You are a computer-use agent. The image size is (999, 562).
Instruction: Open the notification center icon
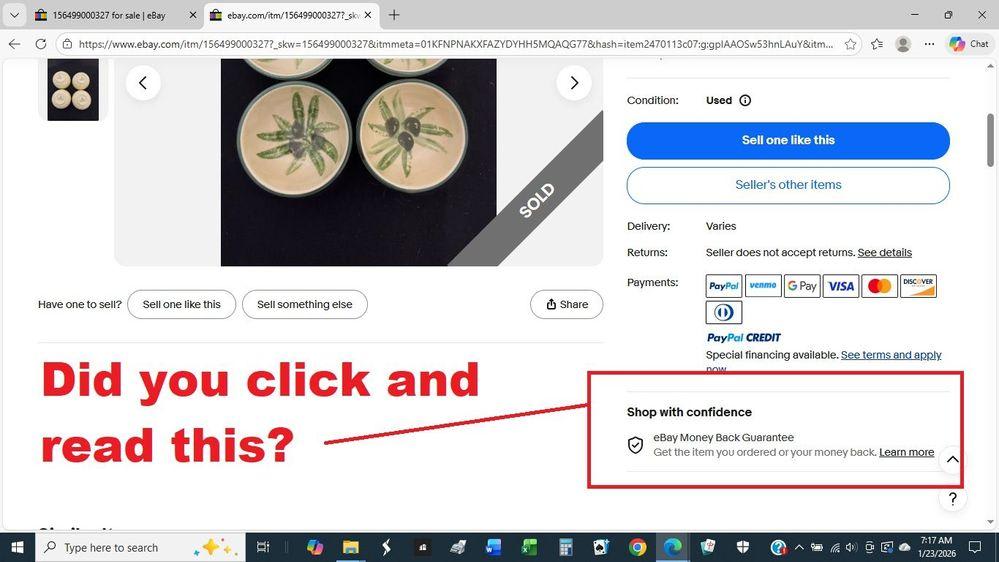[x=975, y=547]
